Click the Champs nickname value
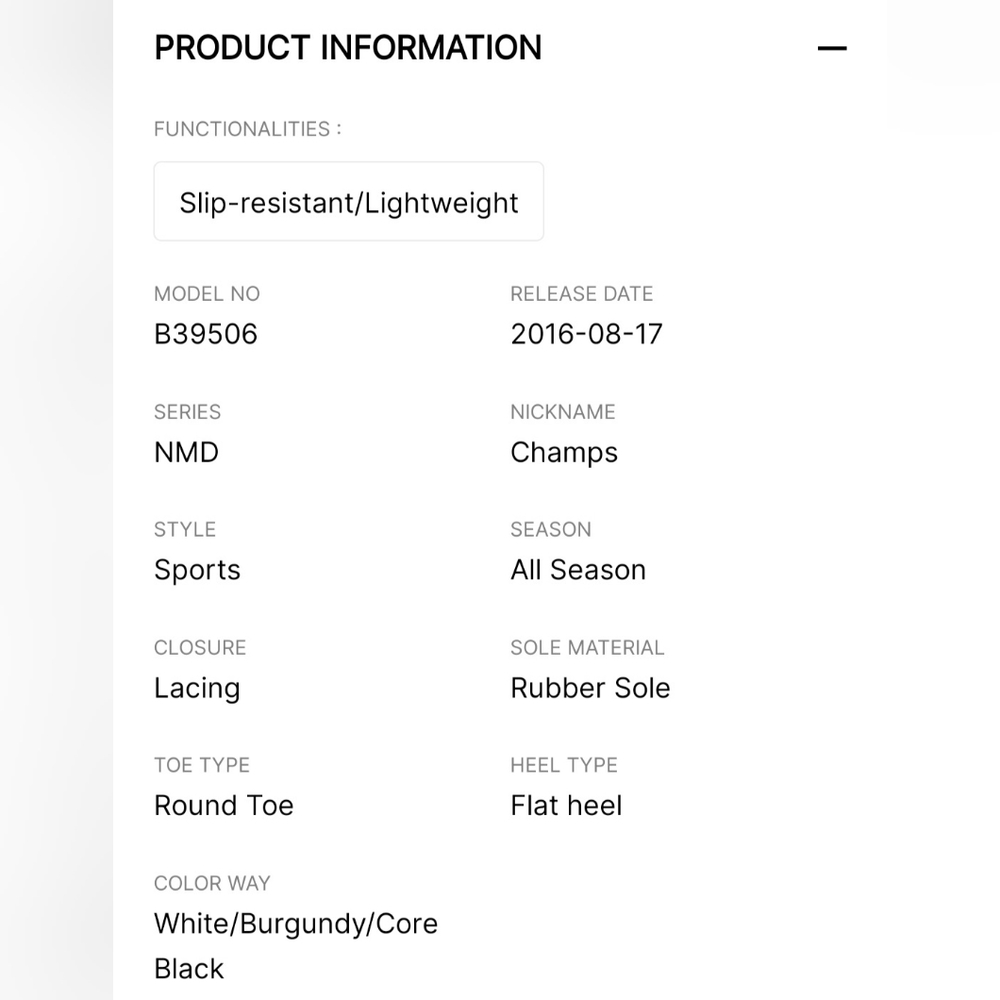The height and width of the screenshot is (1000, 1000). 564,453
